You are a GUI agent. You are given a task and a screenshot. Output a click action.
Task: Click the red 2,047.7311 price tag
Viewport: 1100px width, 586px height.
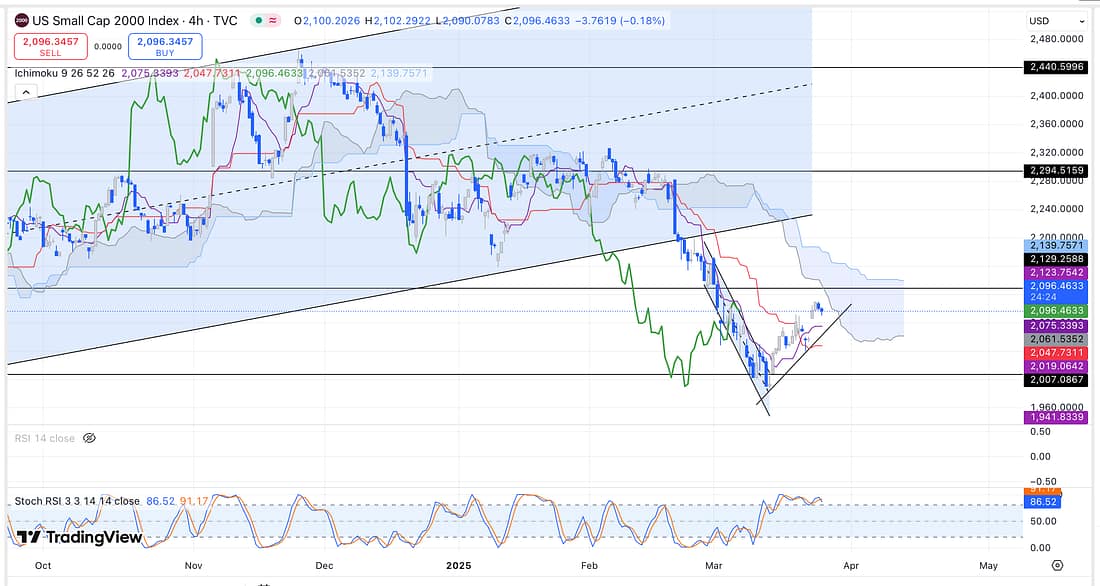click(x=1054, y=354)
